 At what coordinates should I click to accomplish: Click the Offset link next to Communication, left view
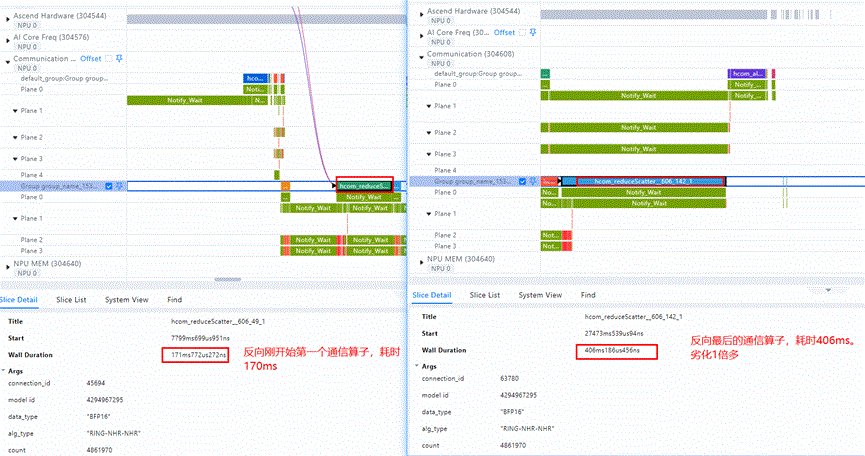pos(90,58)
